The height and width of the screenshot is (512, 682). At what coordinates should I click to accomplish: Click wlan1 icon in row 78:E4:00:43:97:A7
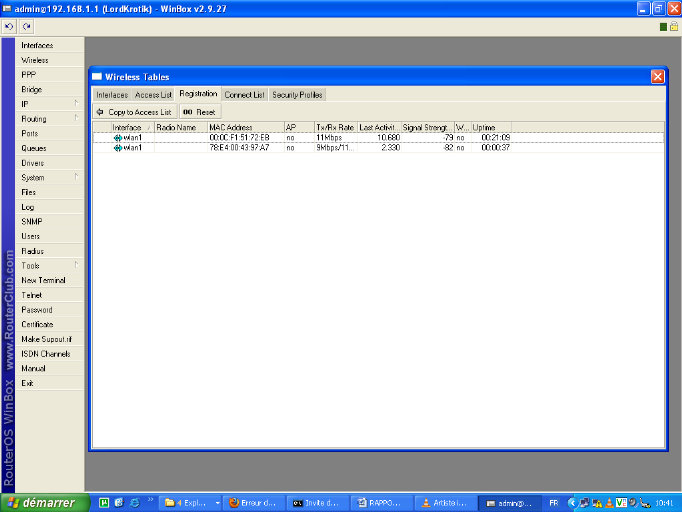(x=117, y=148)
